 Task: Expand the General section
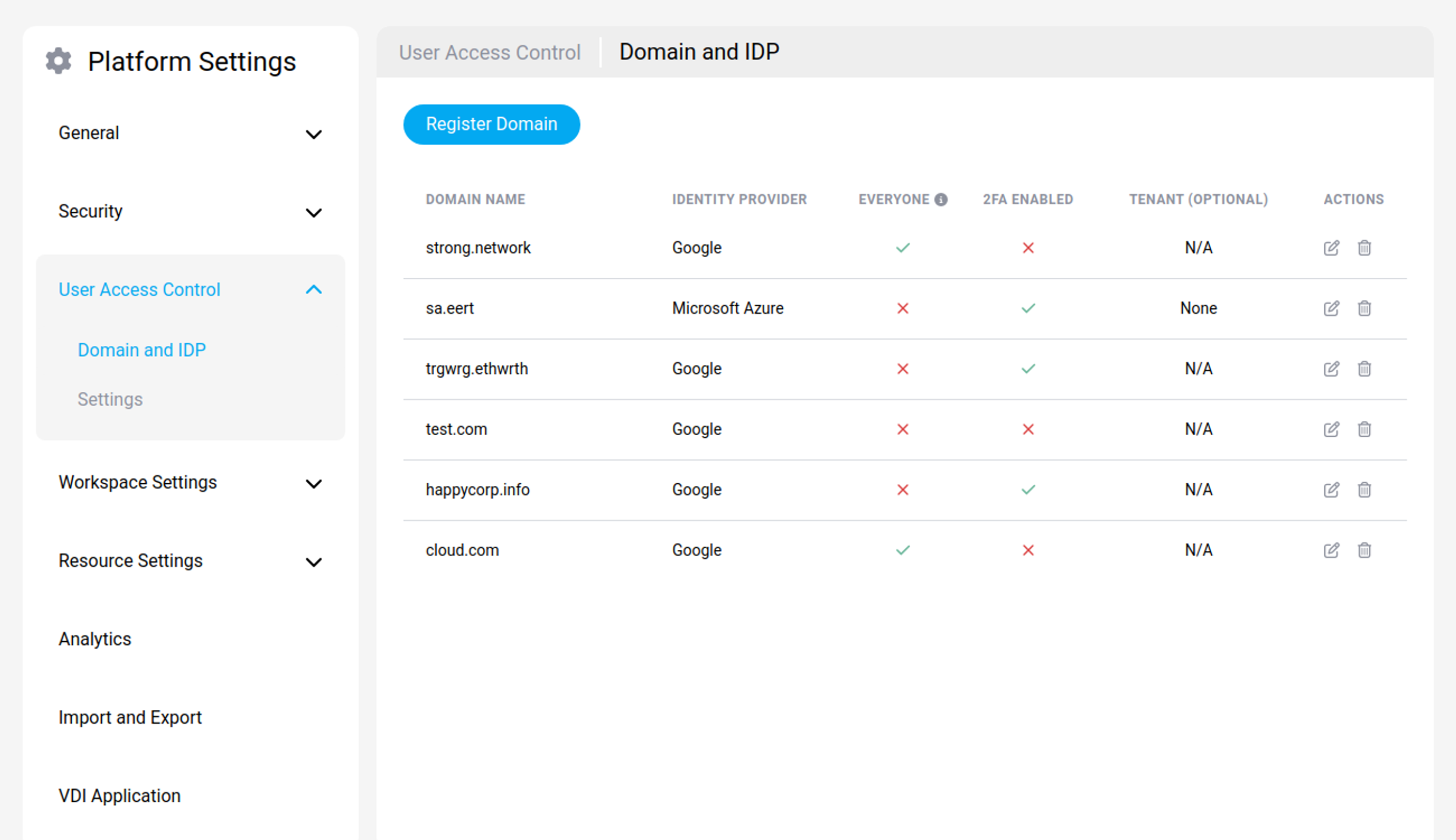click(313, 134)
